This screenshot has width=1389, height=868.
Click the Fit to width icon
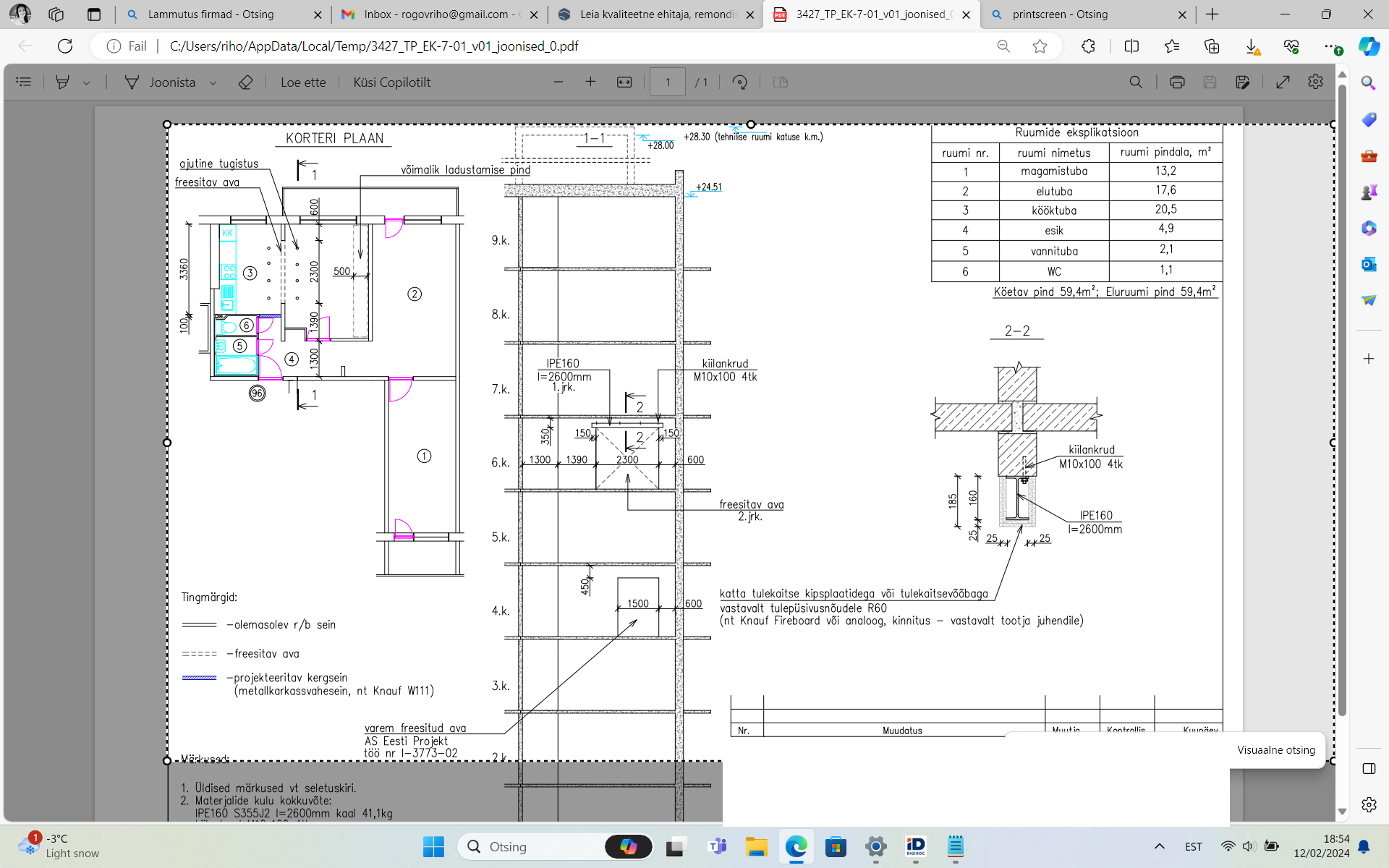(x=624, y=82)
